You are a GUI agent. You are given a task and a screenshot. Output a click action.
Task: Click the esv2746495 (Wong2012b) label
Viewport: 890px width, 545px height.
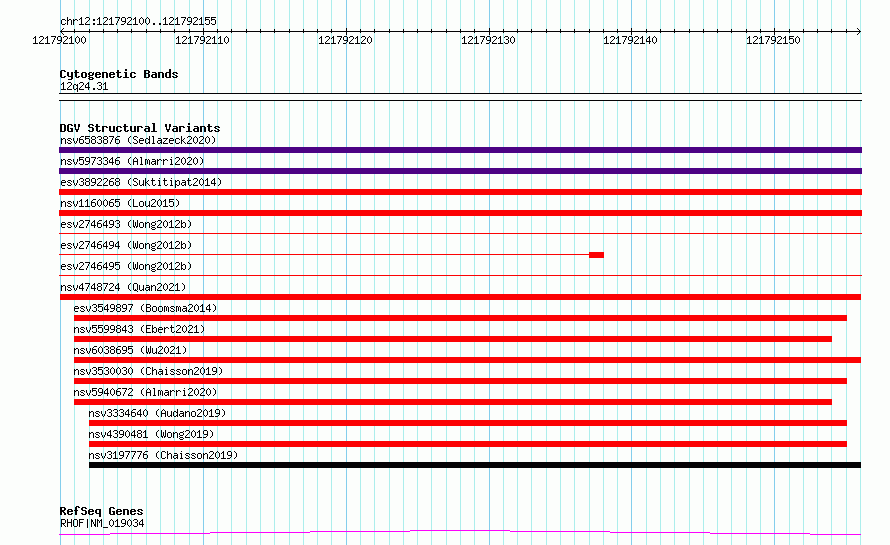coord(126,266)
